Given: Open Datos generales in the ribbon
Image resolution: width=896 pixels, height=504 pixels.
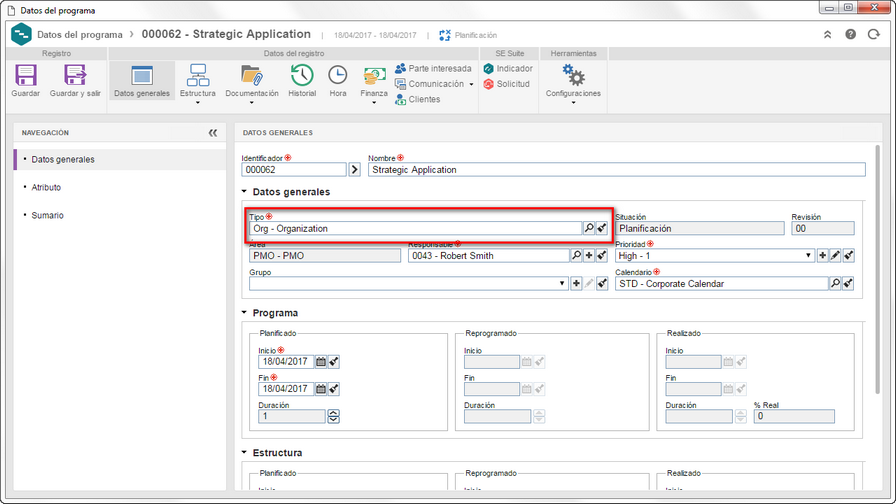Looking at the screenshot, I should pyautogui.click(x=142, y=81).
